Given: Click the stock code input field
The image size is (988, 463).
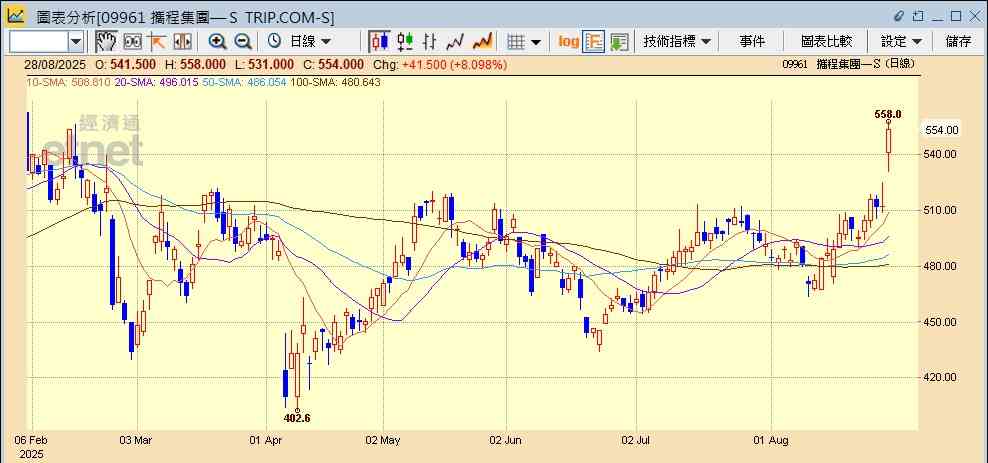Looking at the screenshot, I should click(x=39, y=42).
